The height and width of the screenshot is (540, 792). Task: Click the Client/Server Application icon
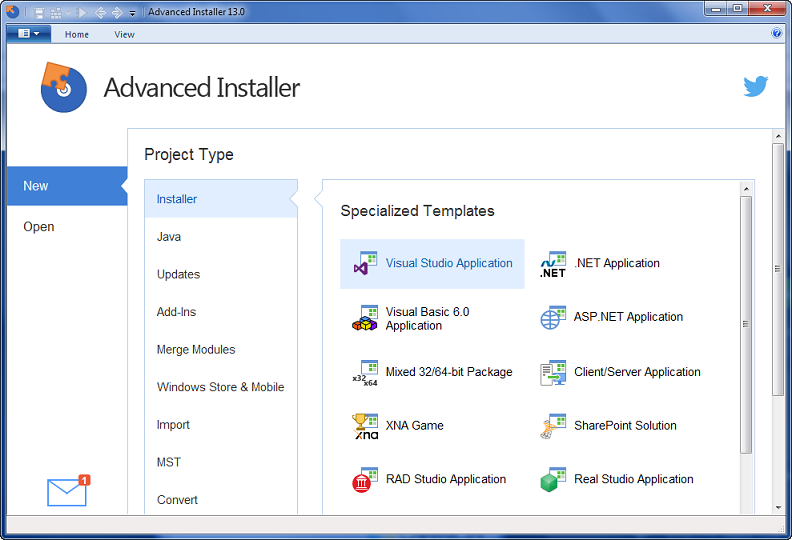(x=553, y=373)
